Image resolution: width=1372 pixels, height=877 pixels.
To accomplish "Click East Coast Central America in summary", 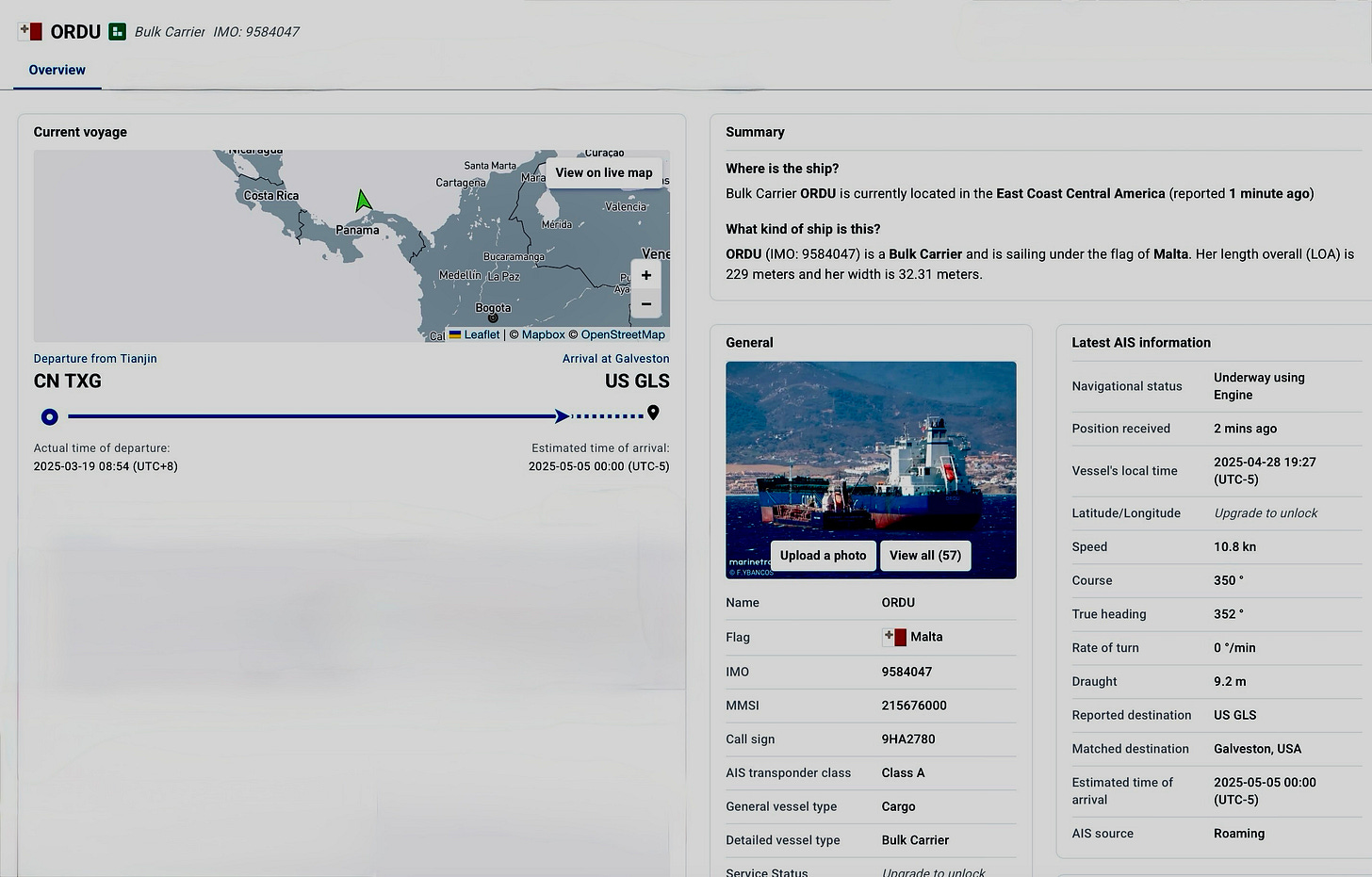I will pos(1081,193).
